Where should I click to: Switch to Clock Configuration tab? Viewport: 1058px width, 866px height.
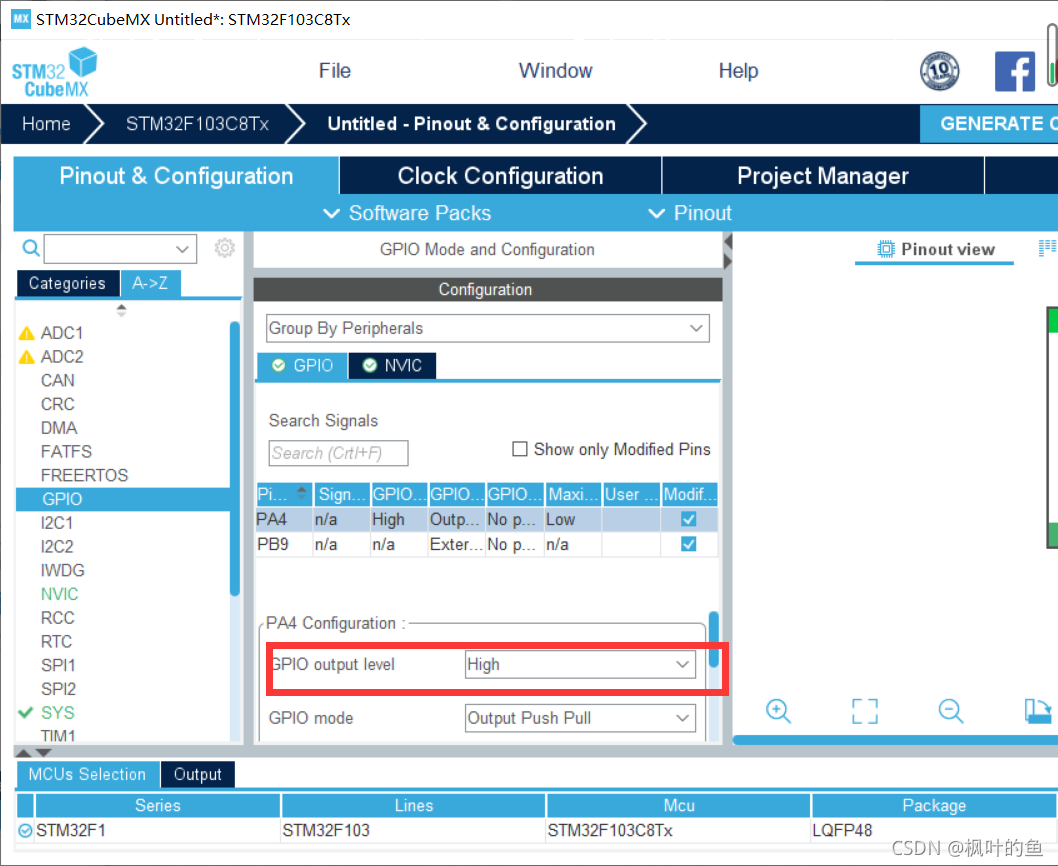click(500, 176)
